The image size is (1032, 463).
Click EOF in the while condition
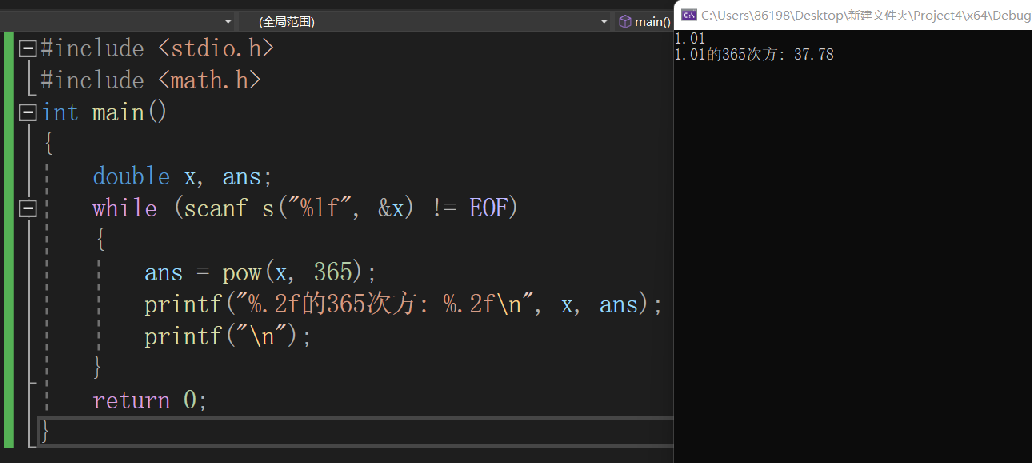click(488, 209)
